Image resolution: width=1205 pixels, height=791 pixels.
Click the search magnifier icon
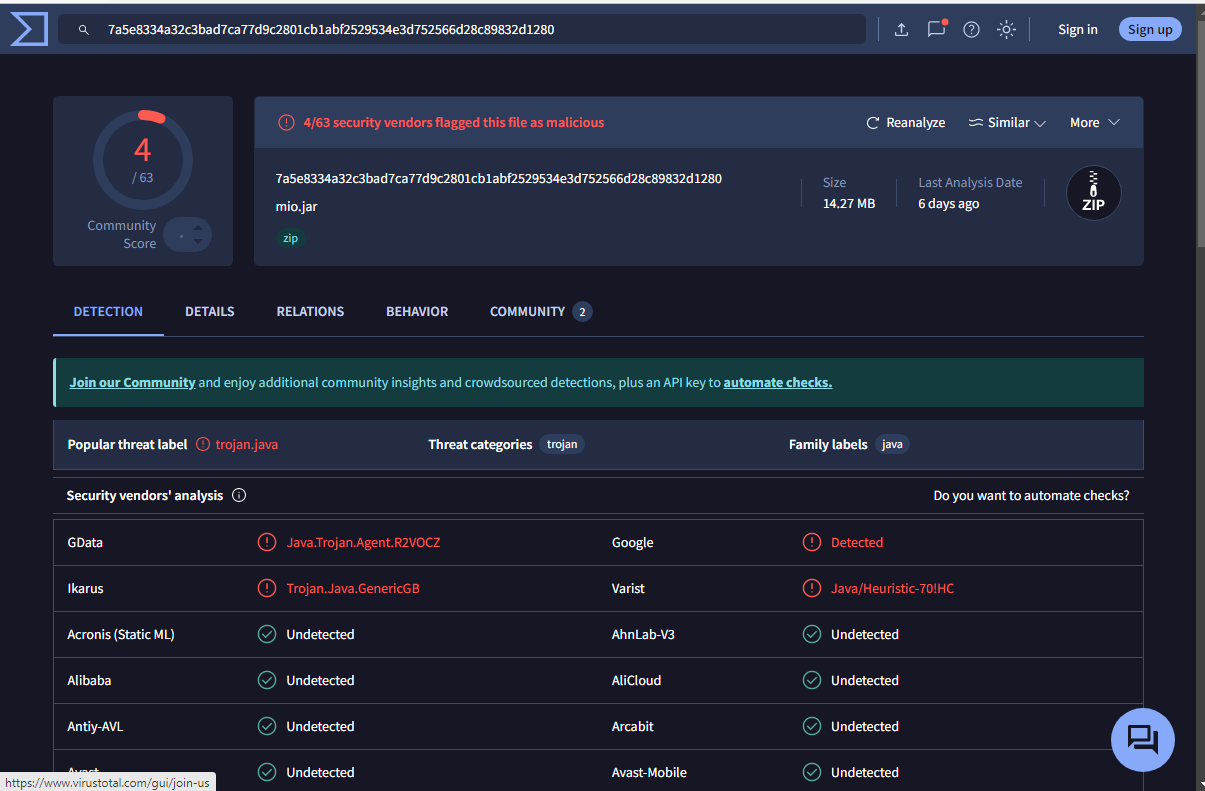coord(84,30)
